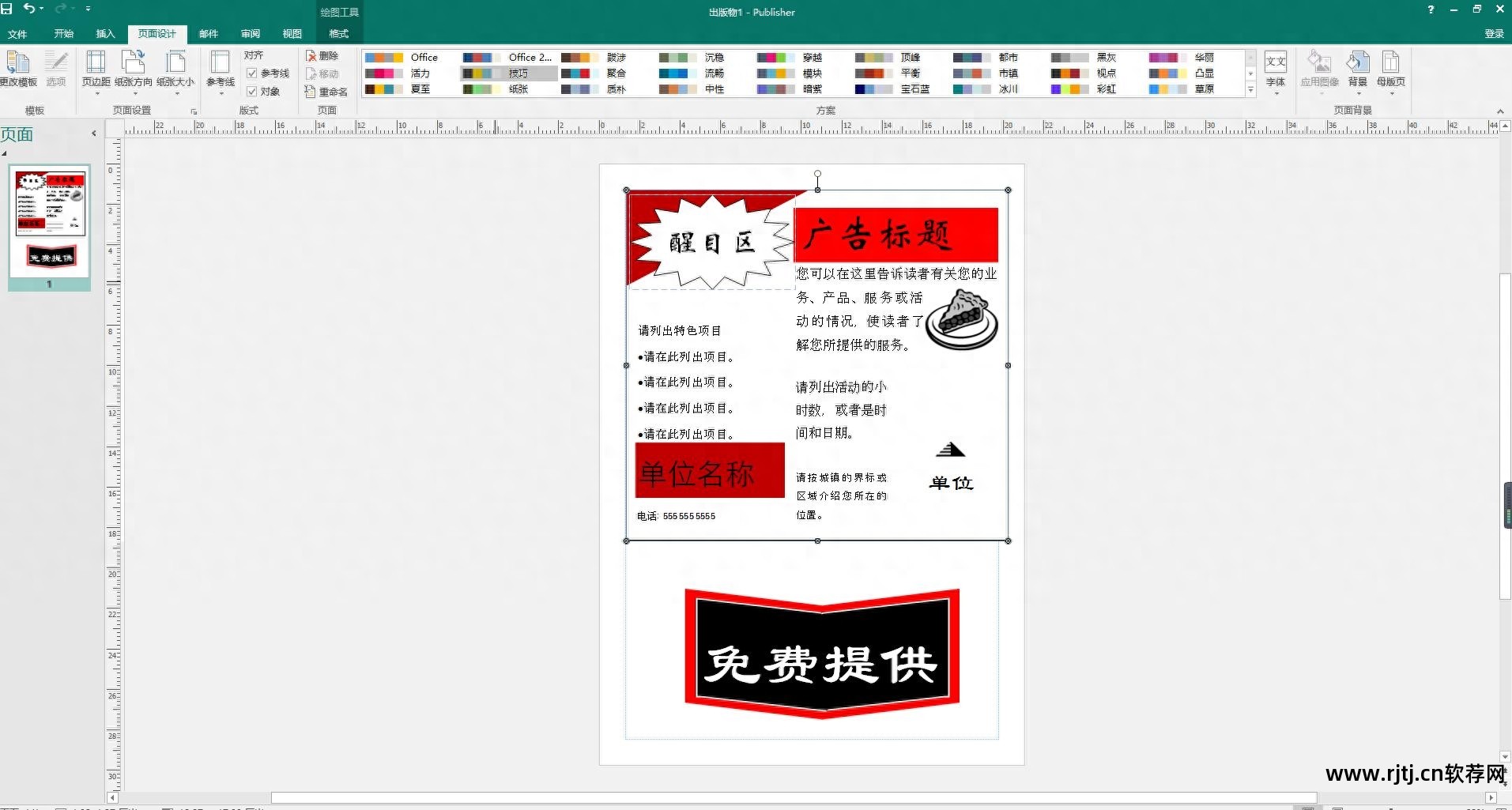Expand the color schemes gallery dropdown
This screenshot has width=1512, height=810.
[1250, 89]
